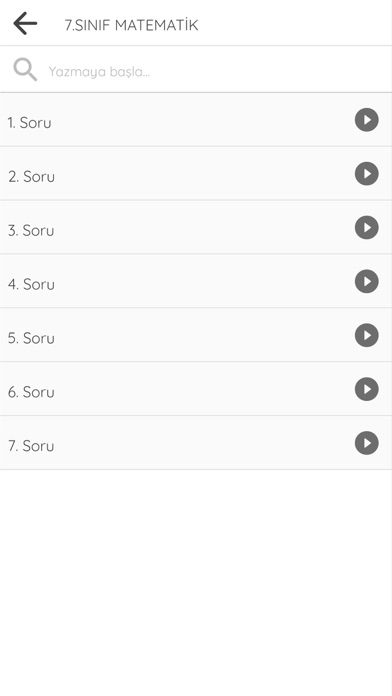
Task: Tap the magnifying glass search icon
Action: pyautogui.click(x=25, y=70)
